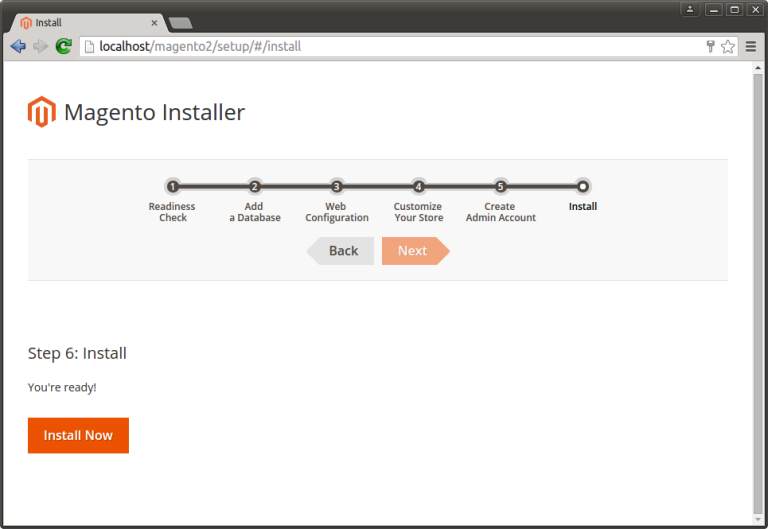Select step 3 Web Configuration

click(337, 186)
